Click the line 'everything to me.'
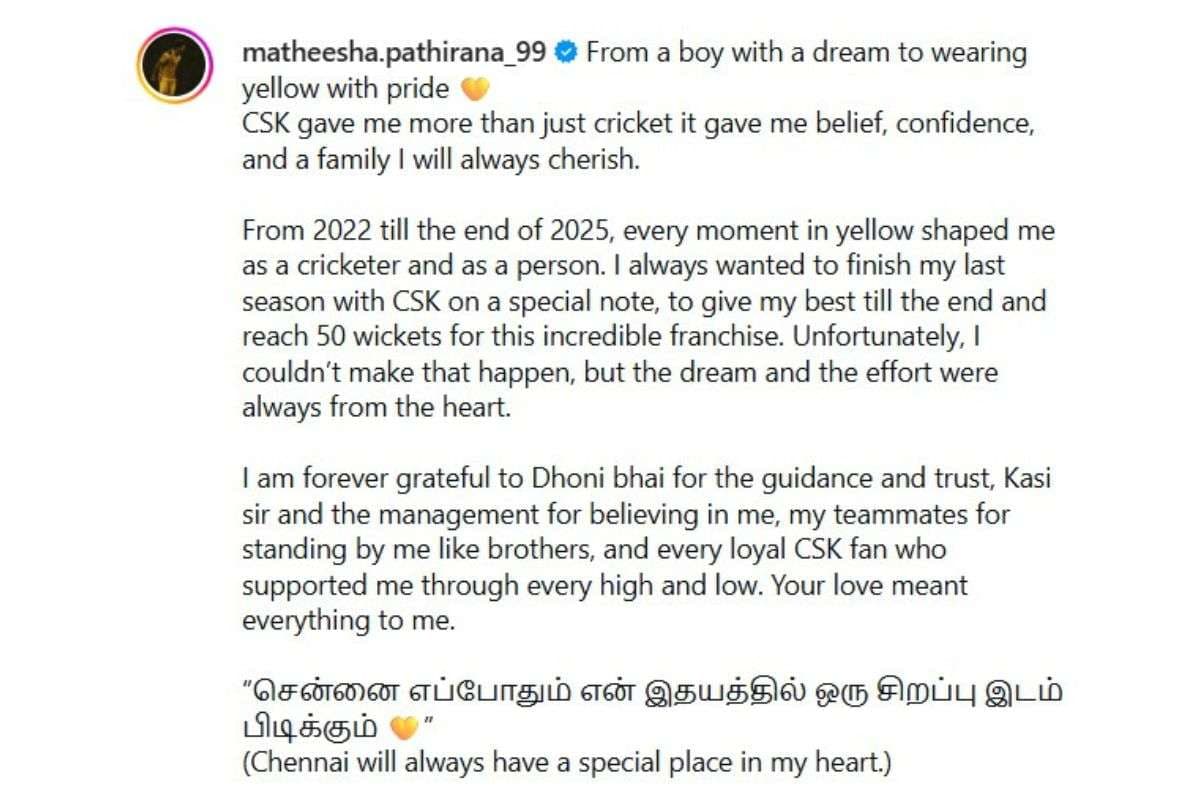 click(x=348, y=621)
